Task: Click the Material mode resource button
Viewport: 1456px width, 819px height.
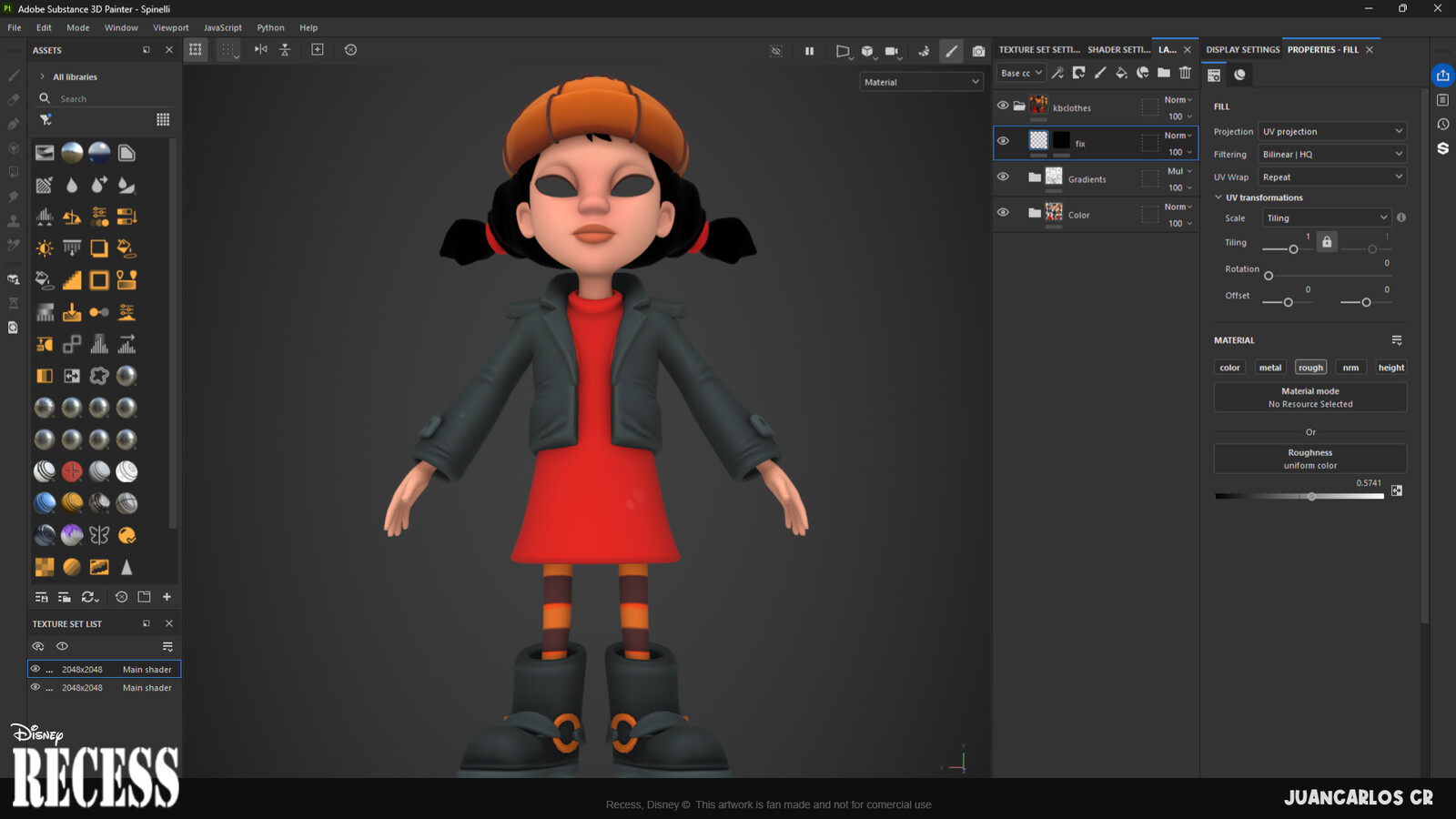Action: (1309, 398)
